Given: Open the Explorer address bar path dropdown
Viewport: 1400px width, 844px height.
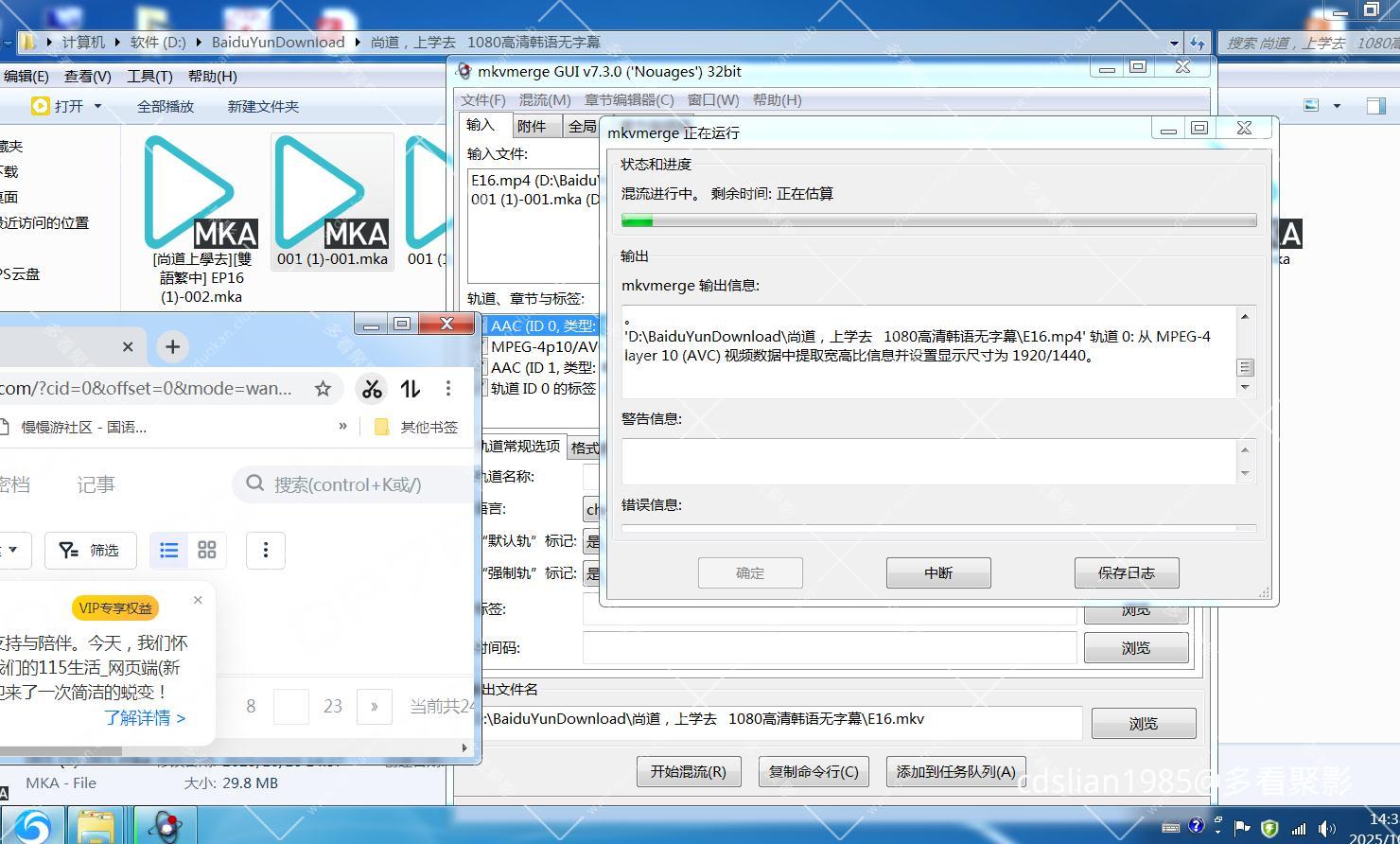Looking at the screenshot, I should (1174, 42).
